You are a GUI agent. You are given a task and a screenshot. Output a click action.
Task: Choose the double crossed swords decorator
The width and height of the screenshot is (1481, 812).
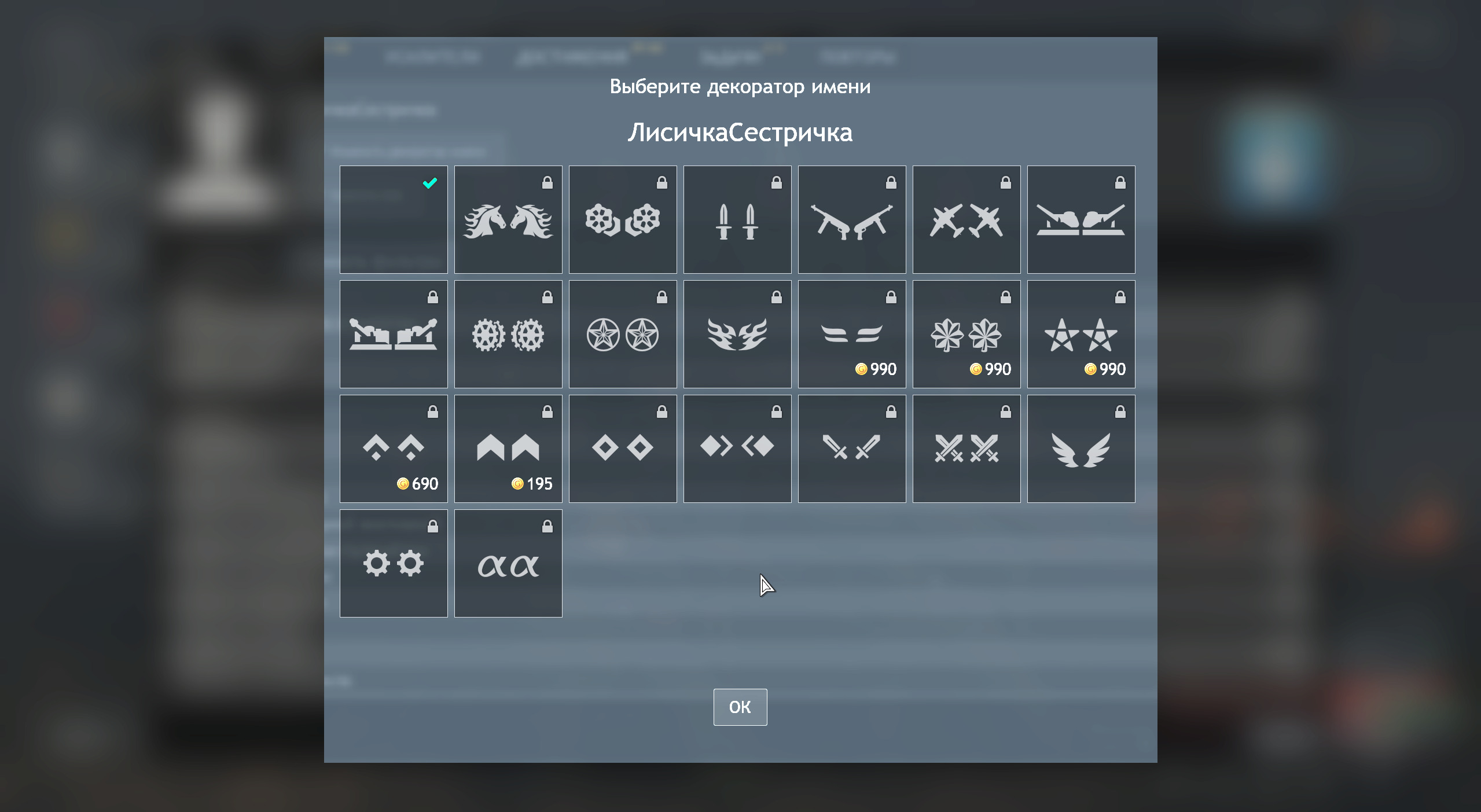[x=966, y=449]
